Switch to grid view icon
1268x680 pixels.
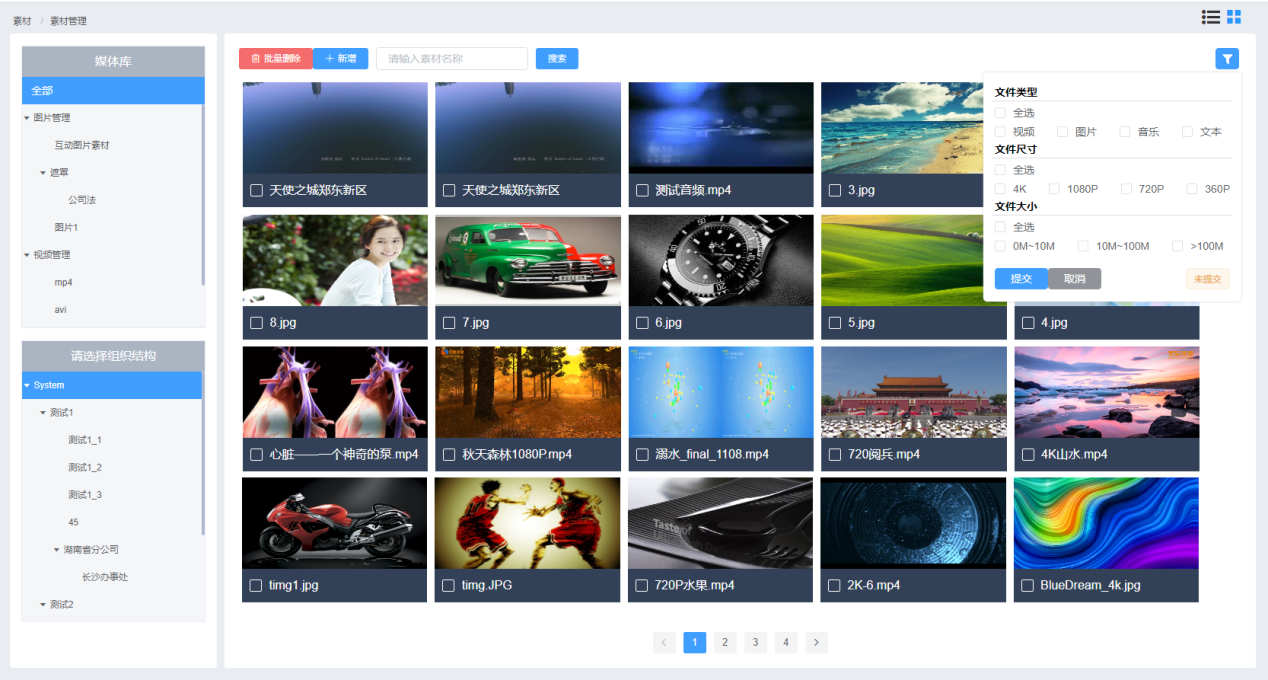[x=1234, y=17]
